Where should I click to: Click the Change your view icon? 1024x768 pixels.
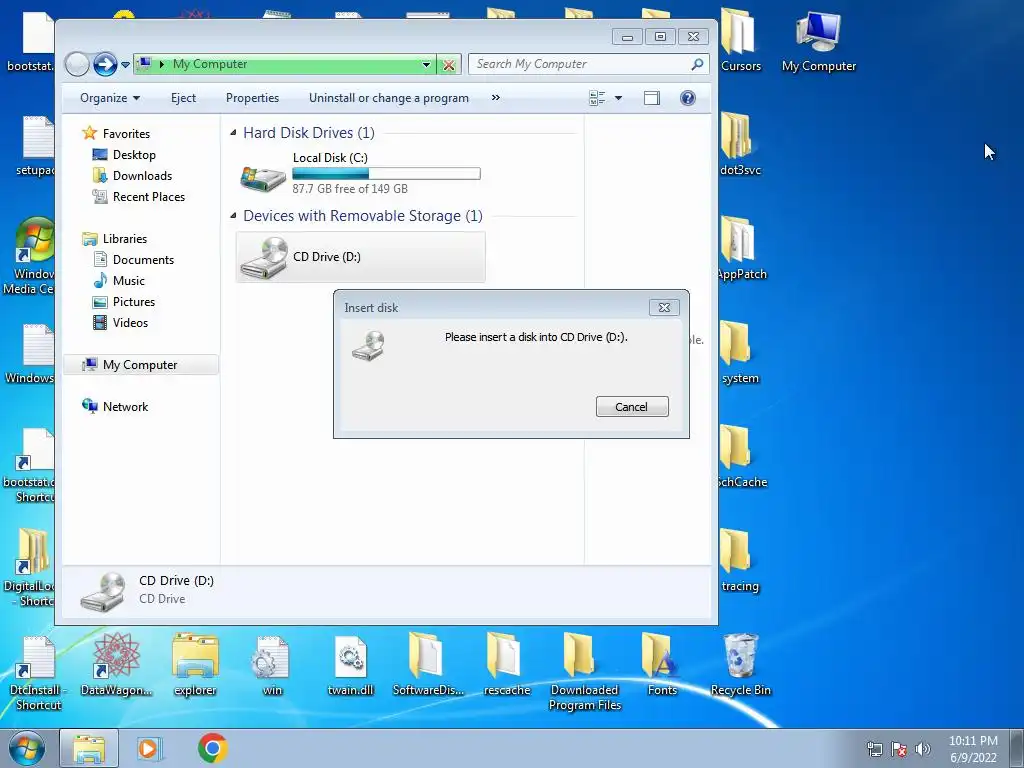click(x=597, y=98)
